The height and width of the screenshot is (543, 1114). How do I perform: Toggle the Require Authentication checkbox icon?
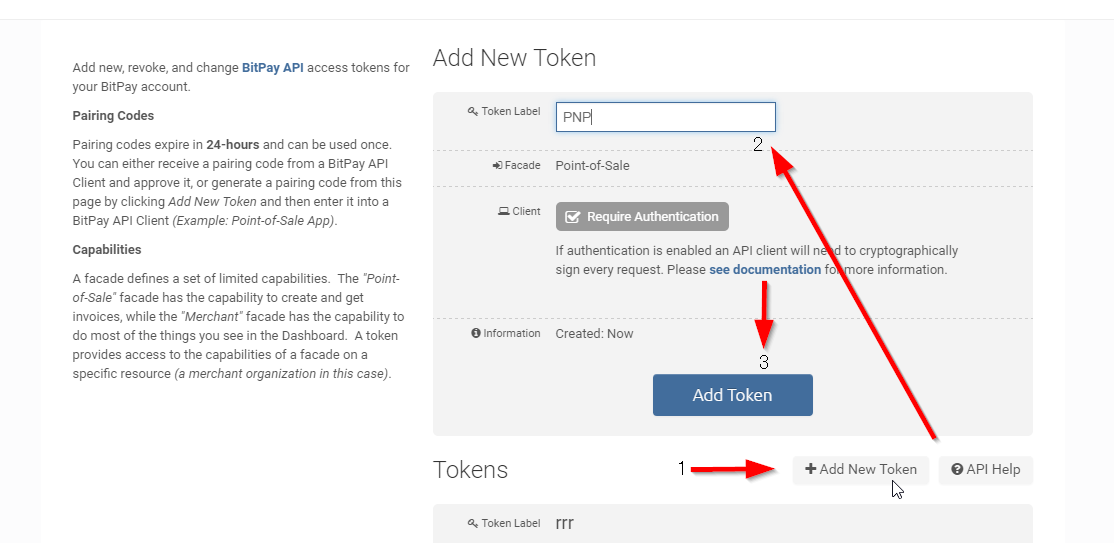pos(573,217)
